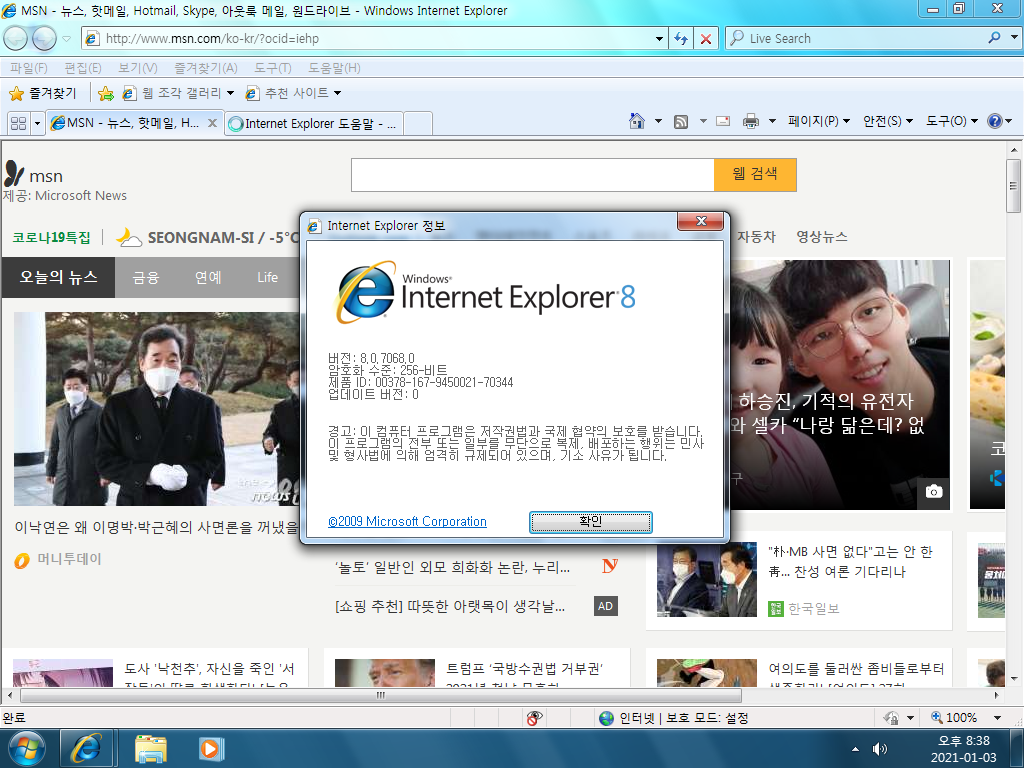This screenshot has height=768, width=1024.
Task: Close the Internet Explorer 정보 dialog
Action: [x=701, y=221]
